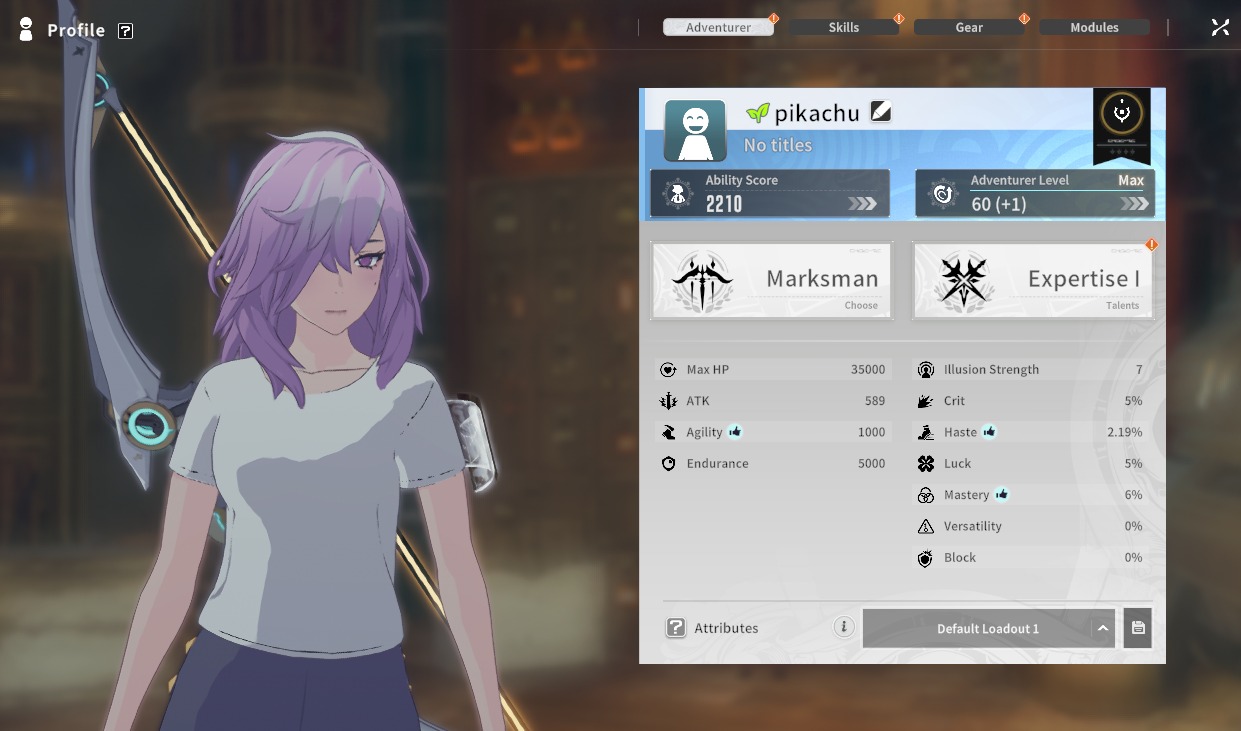Click the Block shield icon
The image size is (1241, 731).
pos(926,558)
